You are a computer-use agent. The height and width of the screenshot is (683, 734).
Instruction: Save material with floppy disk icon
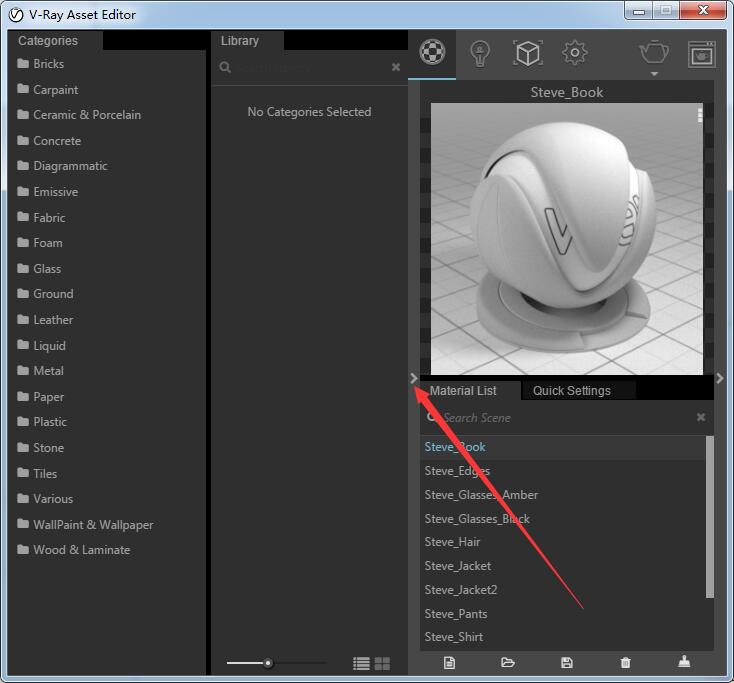[x=566, y=662]
